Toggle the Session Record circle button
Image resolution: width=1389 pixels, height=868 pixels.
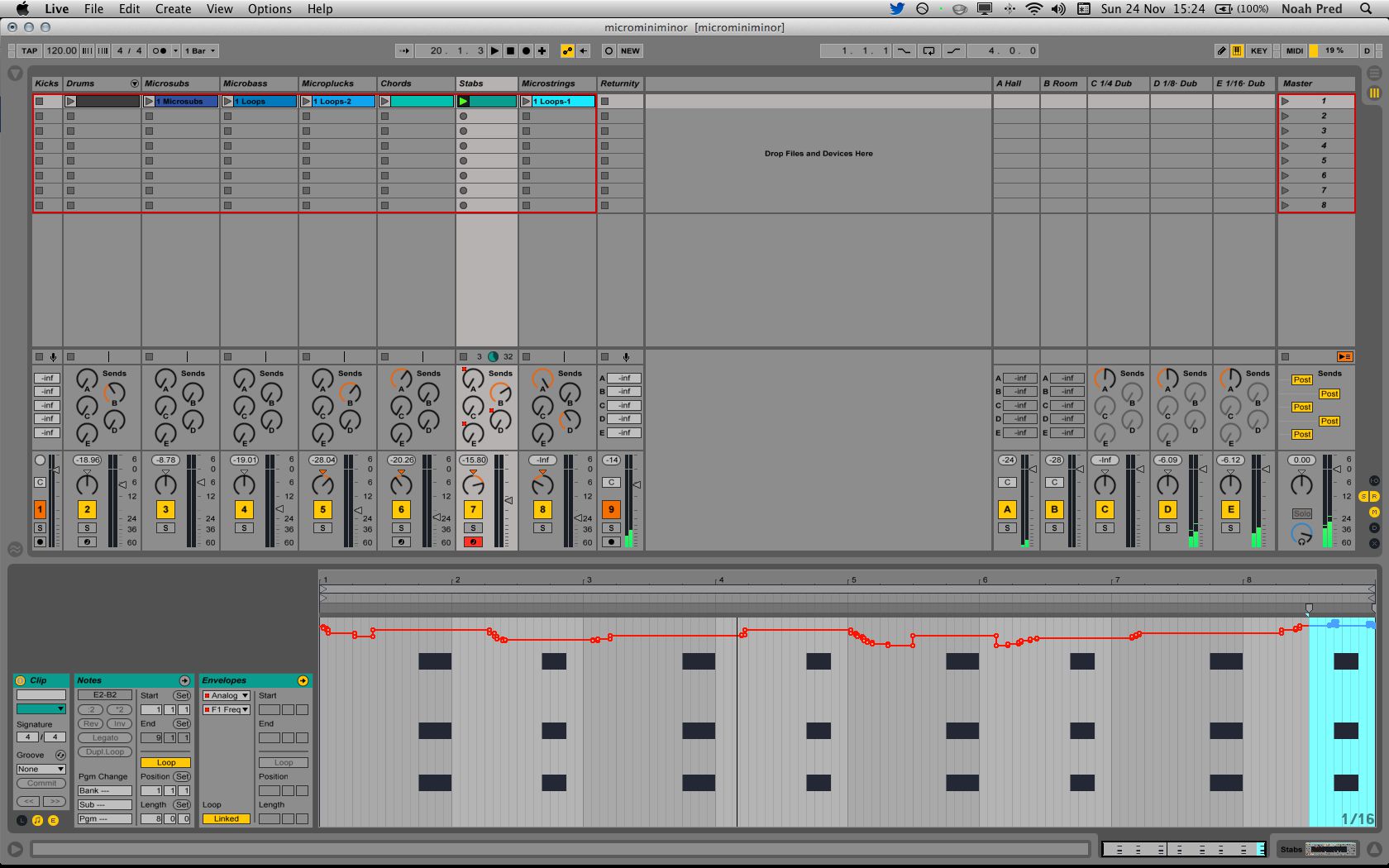(x=609, y=50)
